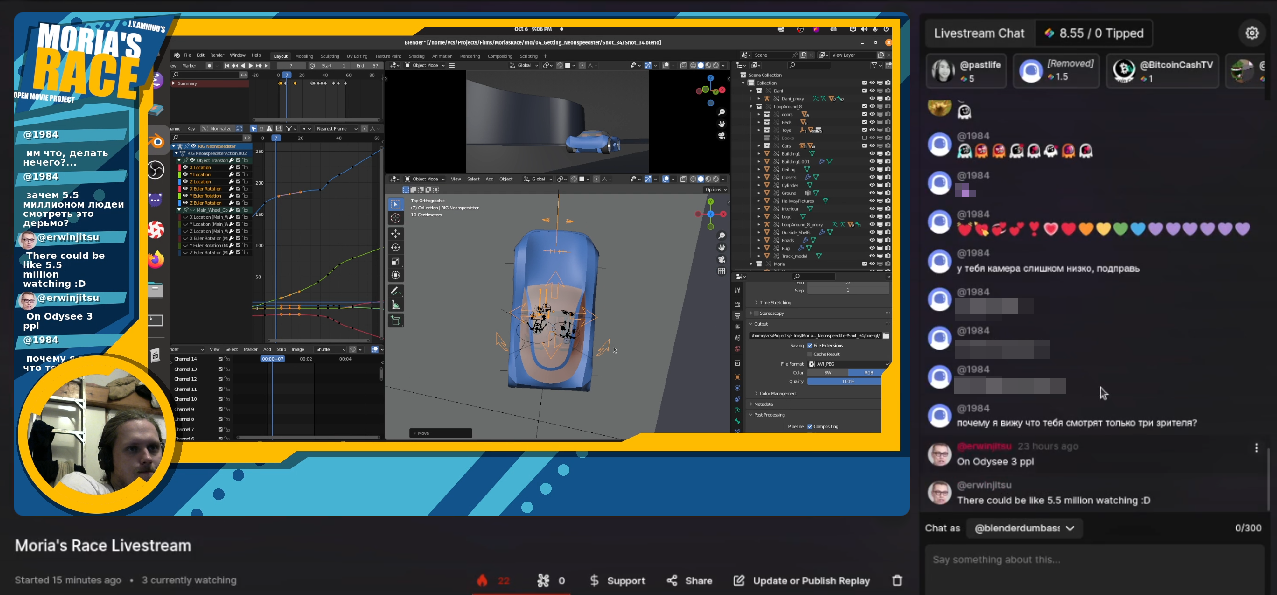
Task: Select the [Removed] tipper chip
Action: pos(1057,71)
